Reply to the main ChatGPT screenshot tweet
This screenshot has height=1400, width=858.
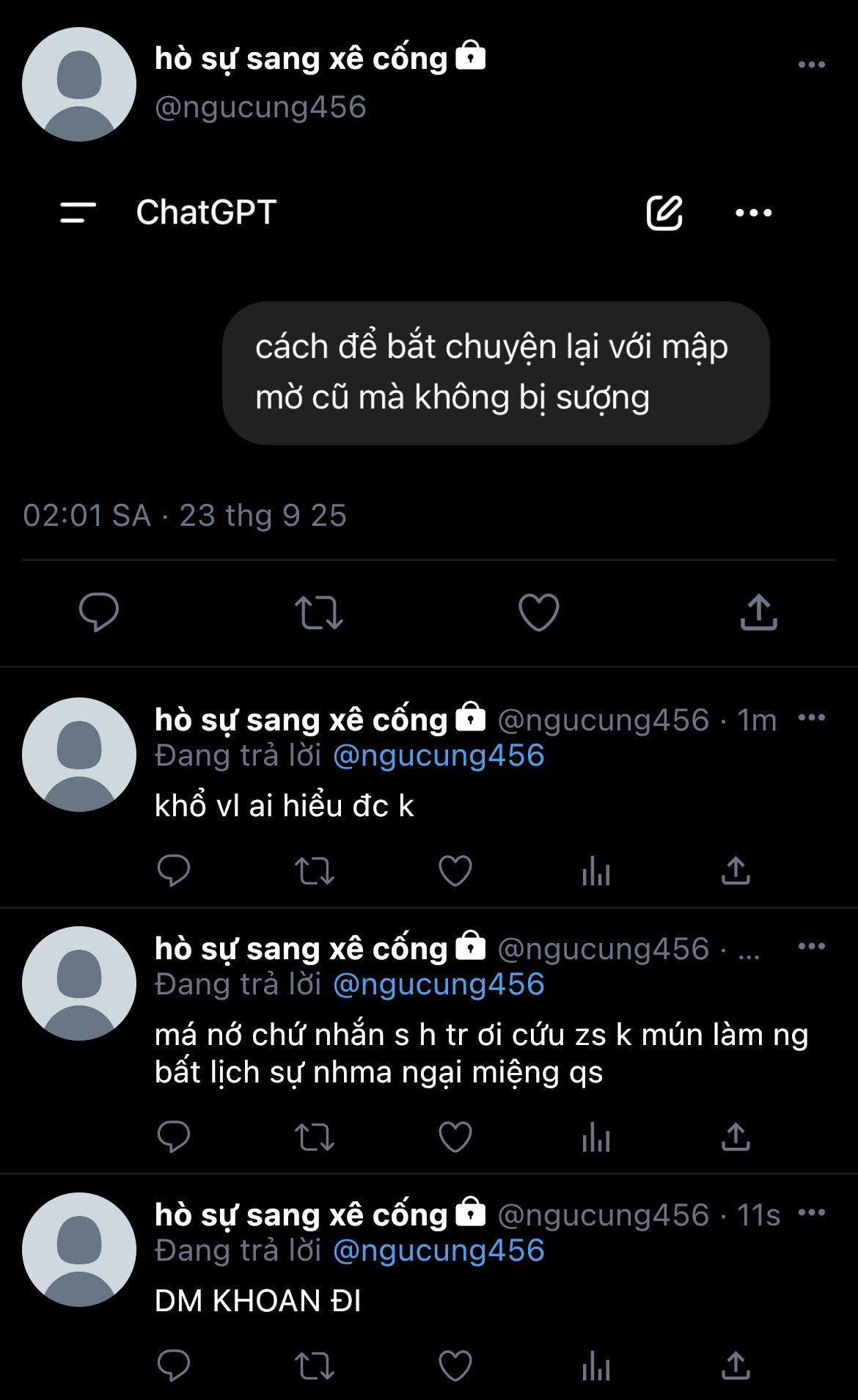pos(99,612)
